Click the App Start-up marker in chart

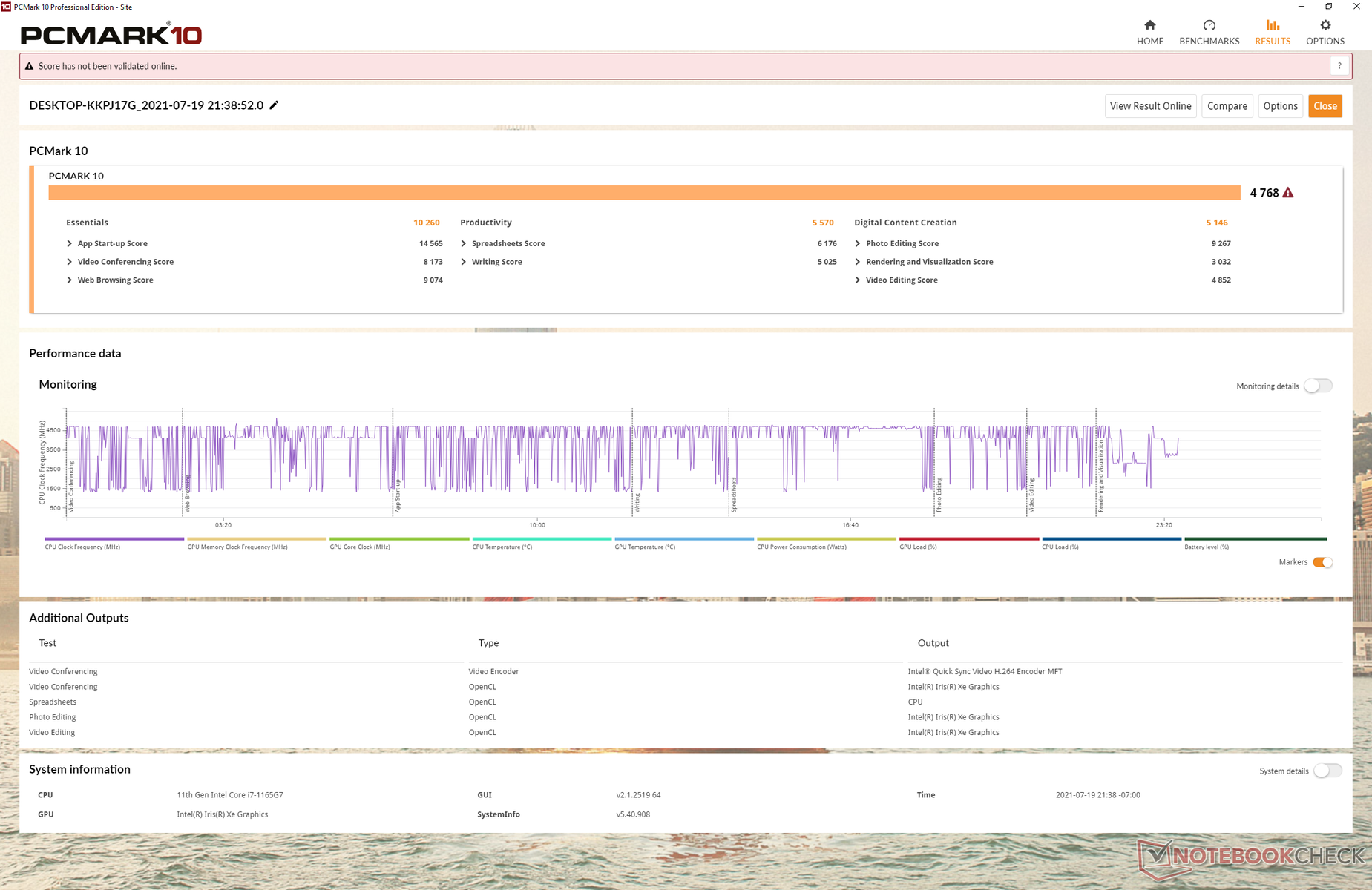pos(398,495)
